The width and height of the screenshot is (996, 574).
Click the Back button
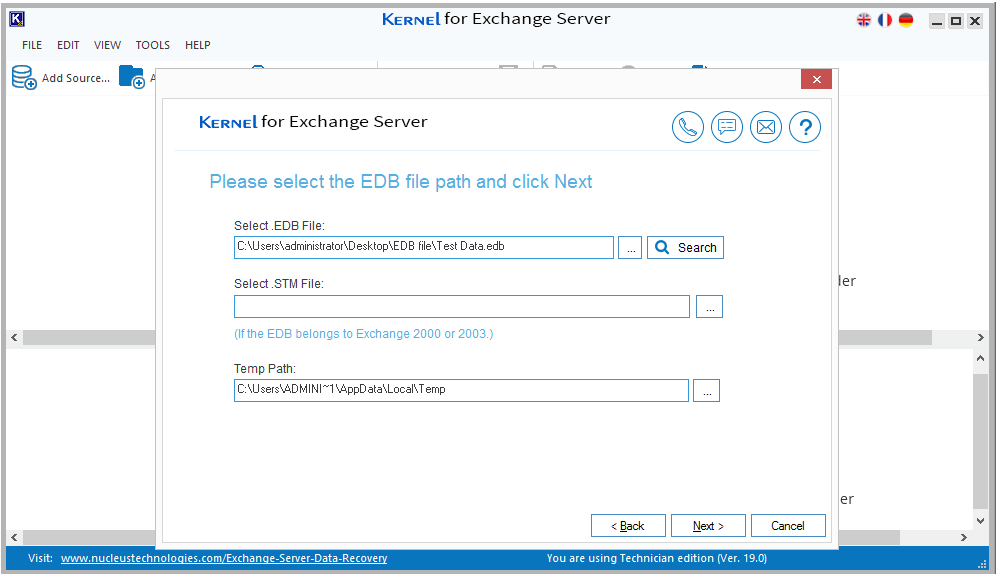[628, 526]
